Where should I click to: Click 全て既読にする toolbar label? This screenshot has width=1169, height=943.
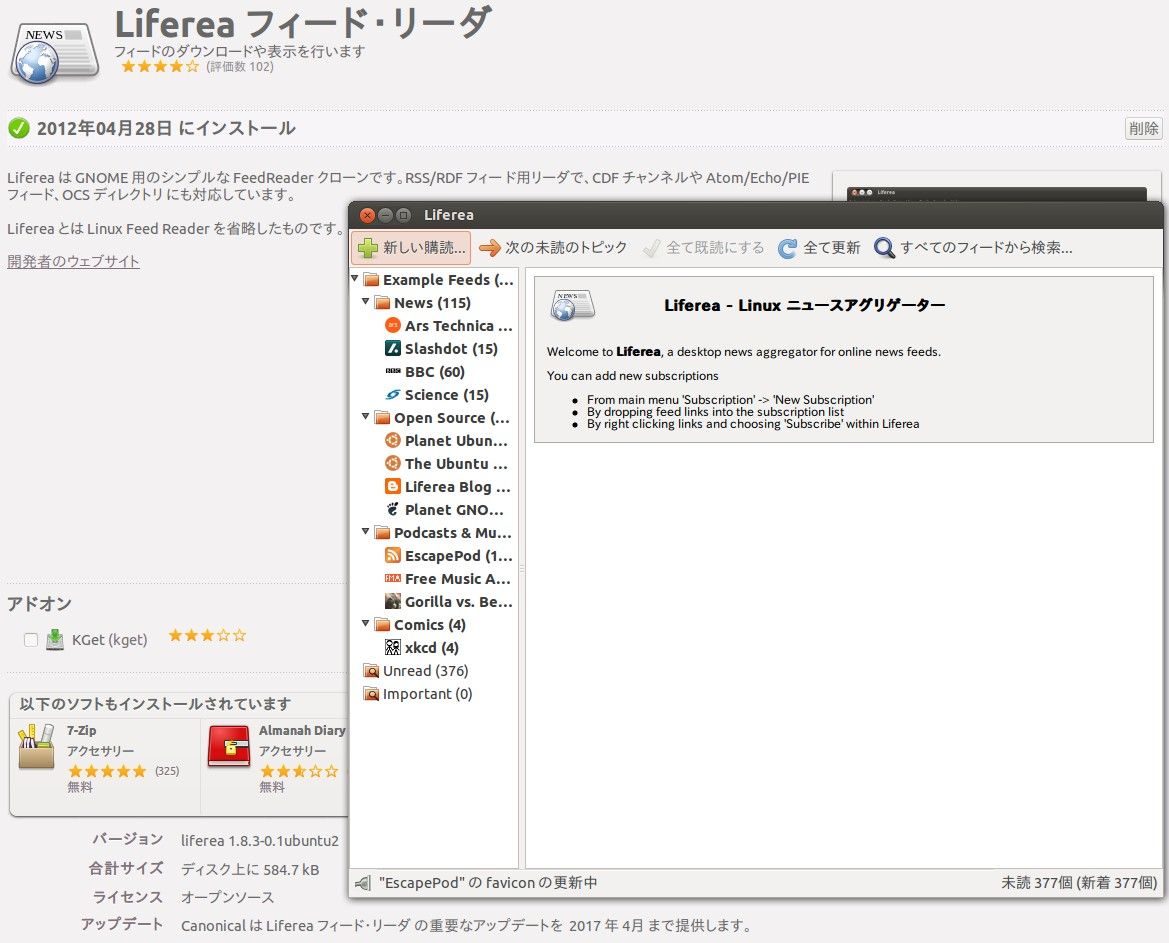[x=715, y=247]
